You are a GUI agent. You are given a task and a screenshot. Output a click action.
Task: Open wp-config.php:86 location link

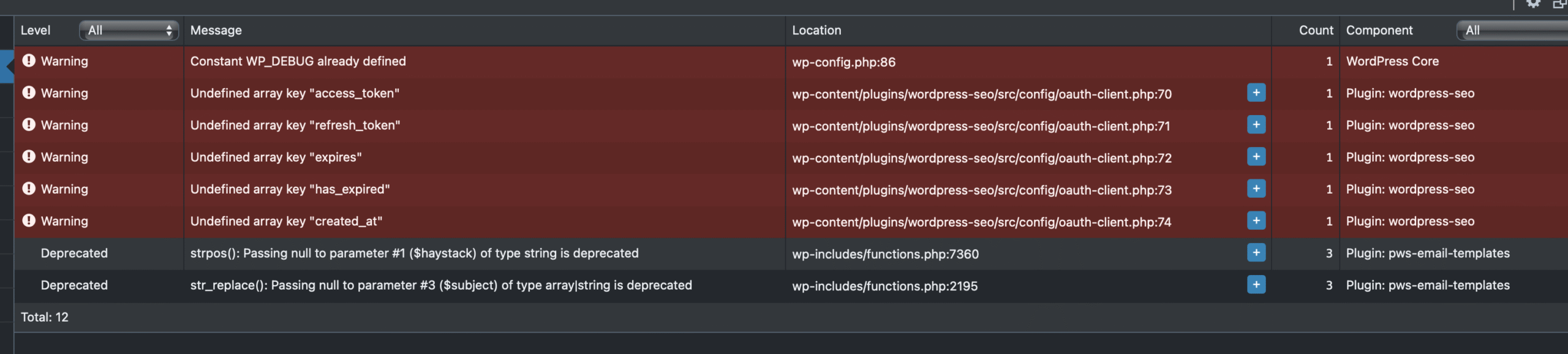[843, 62]
